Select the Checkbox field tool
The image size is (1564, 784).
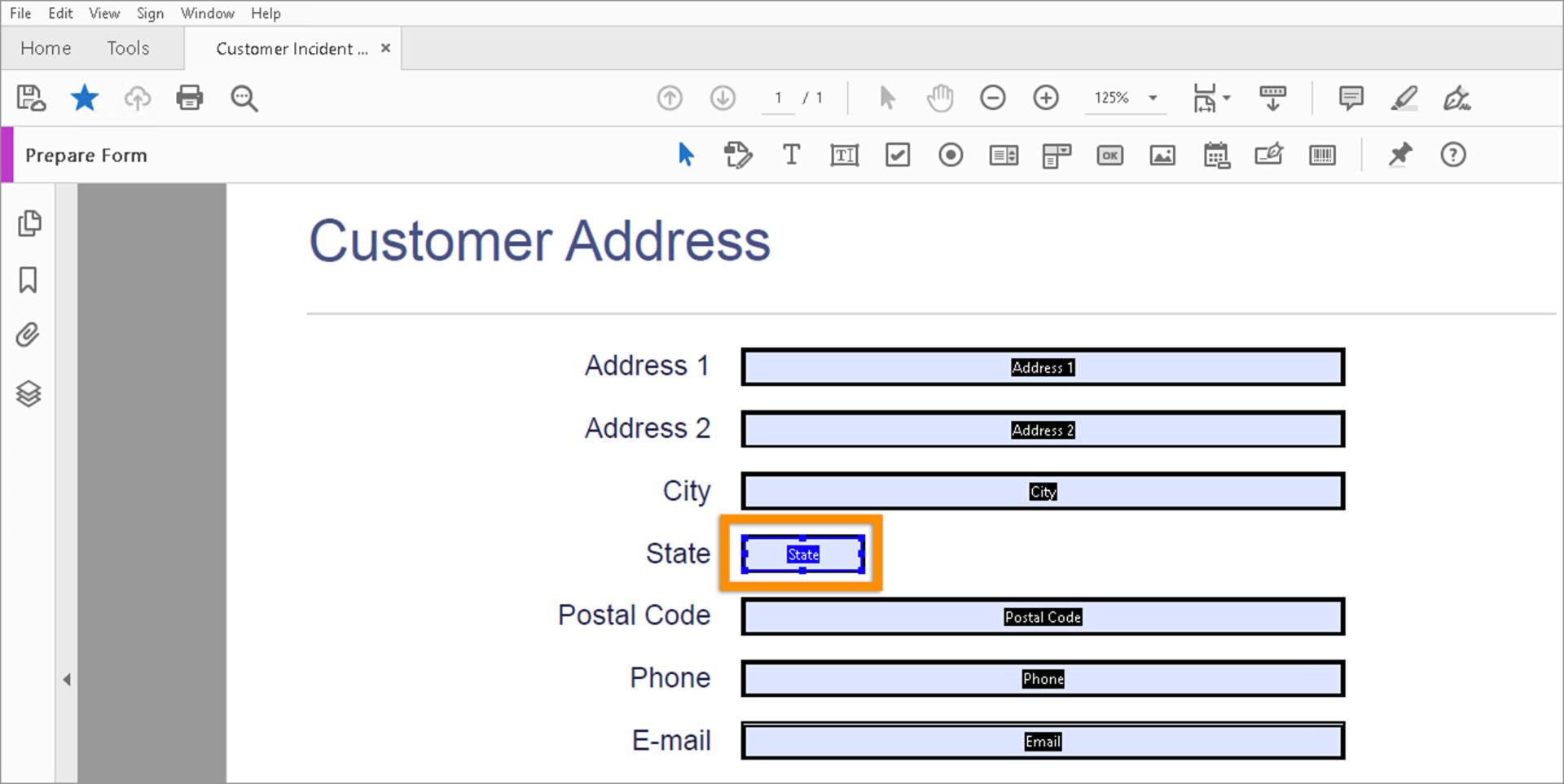tap(897, 155)
